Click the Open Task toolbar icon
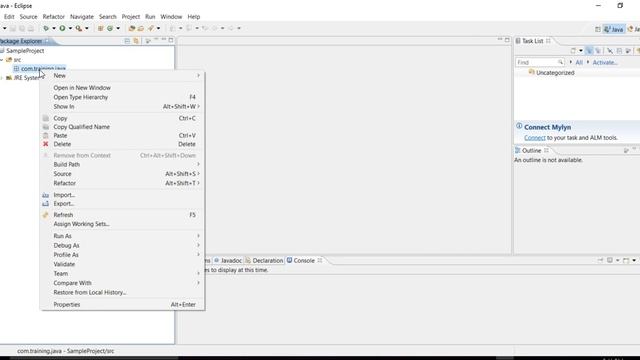 tap(140, 28)
